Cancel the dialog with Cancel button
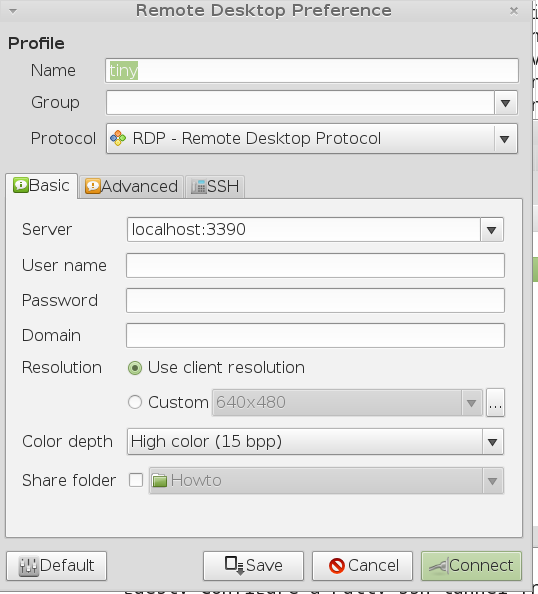The height and width of the screenshot is (594, 538). tap(362, 566)
